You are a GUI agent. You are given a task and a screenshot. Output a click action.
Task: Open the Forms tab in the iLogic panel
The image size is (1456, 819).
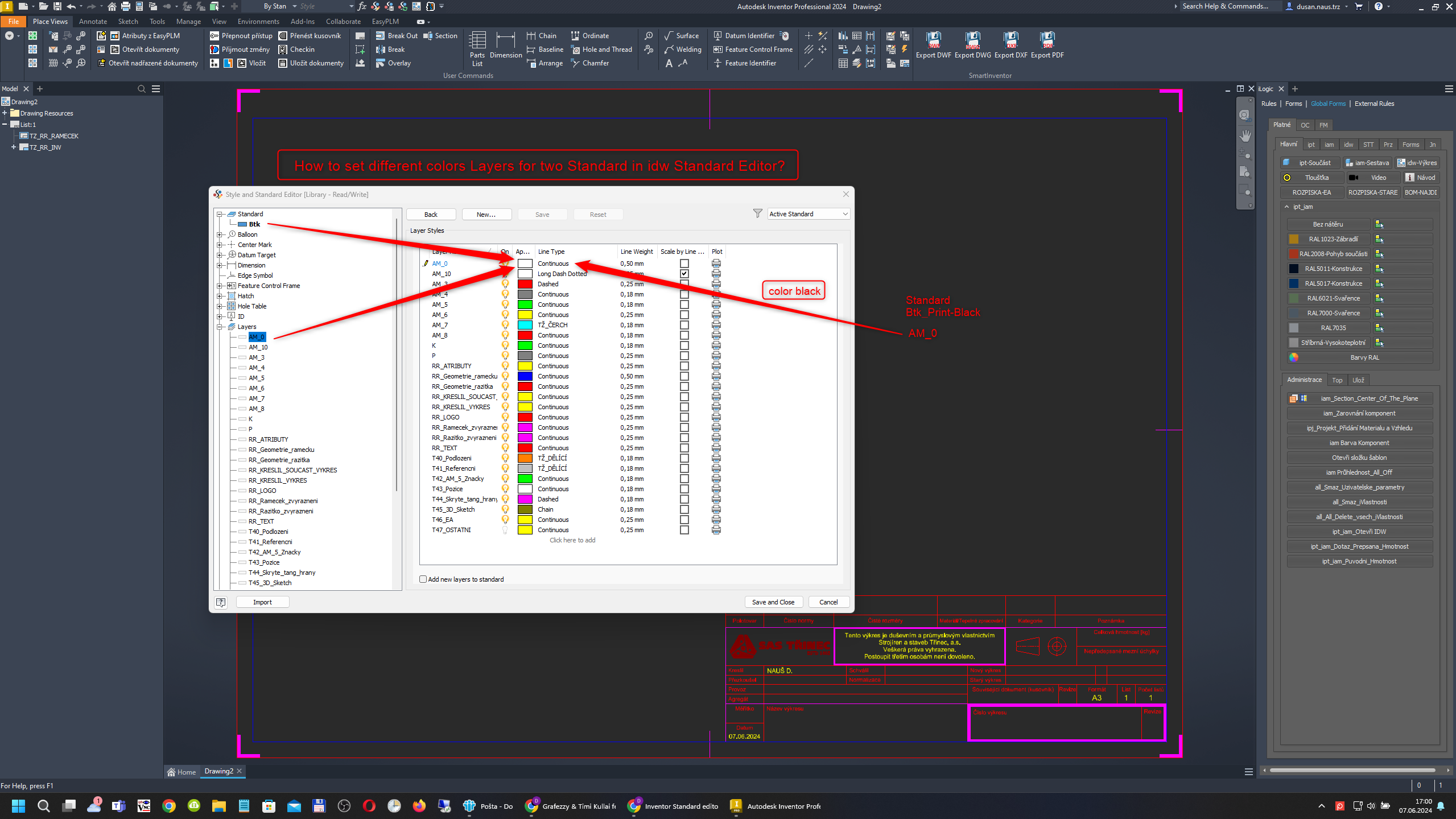(x=1293, y=103)
